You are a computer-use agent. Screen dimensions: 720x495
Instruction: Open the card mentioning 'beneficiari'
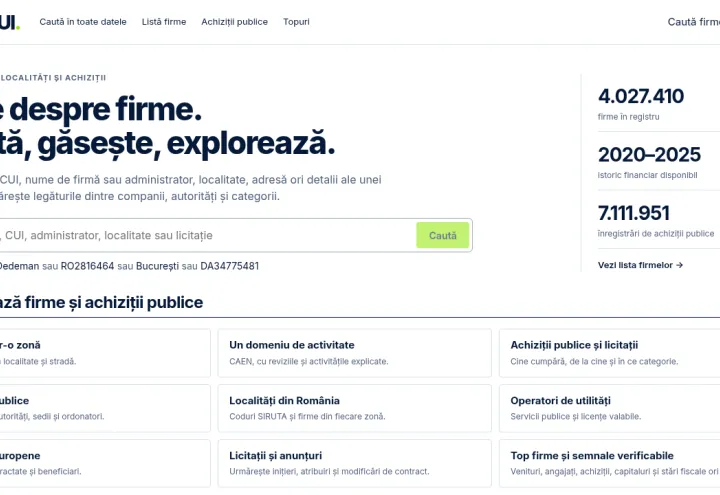(x=105, y=463)
